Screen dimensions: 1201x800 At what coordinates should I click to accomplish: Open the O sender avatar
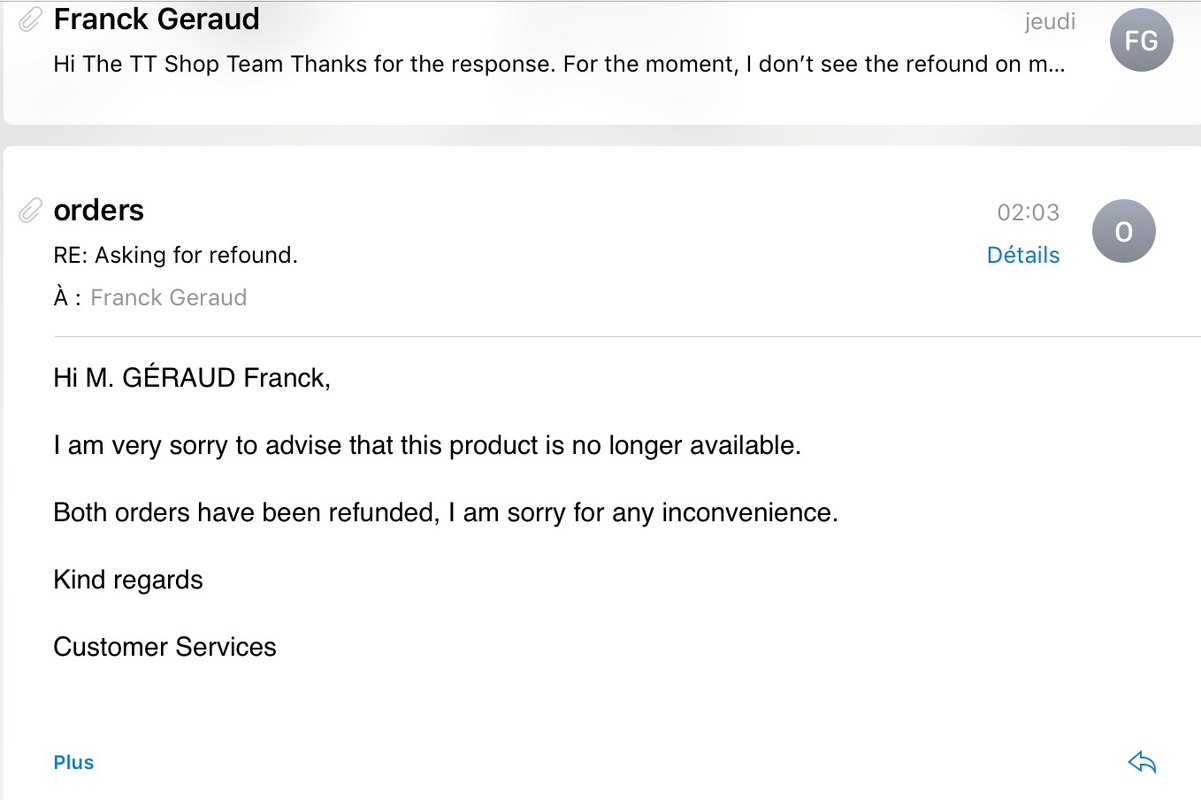pyautogui.click(x=1123, y=232)
